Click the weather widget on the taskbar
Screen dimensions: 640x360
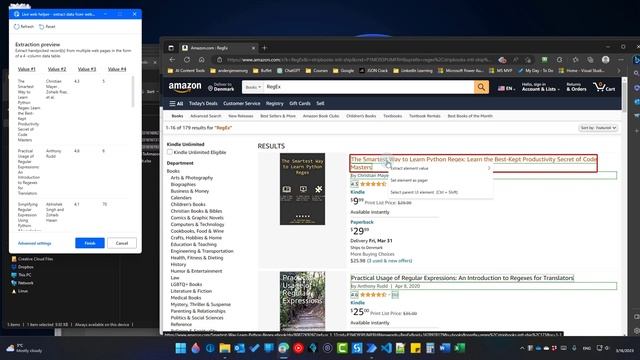point(24,348)
